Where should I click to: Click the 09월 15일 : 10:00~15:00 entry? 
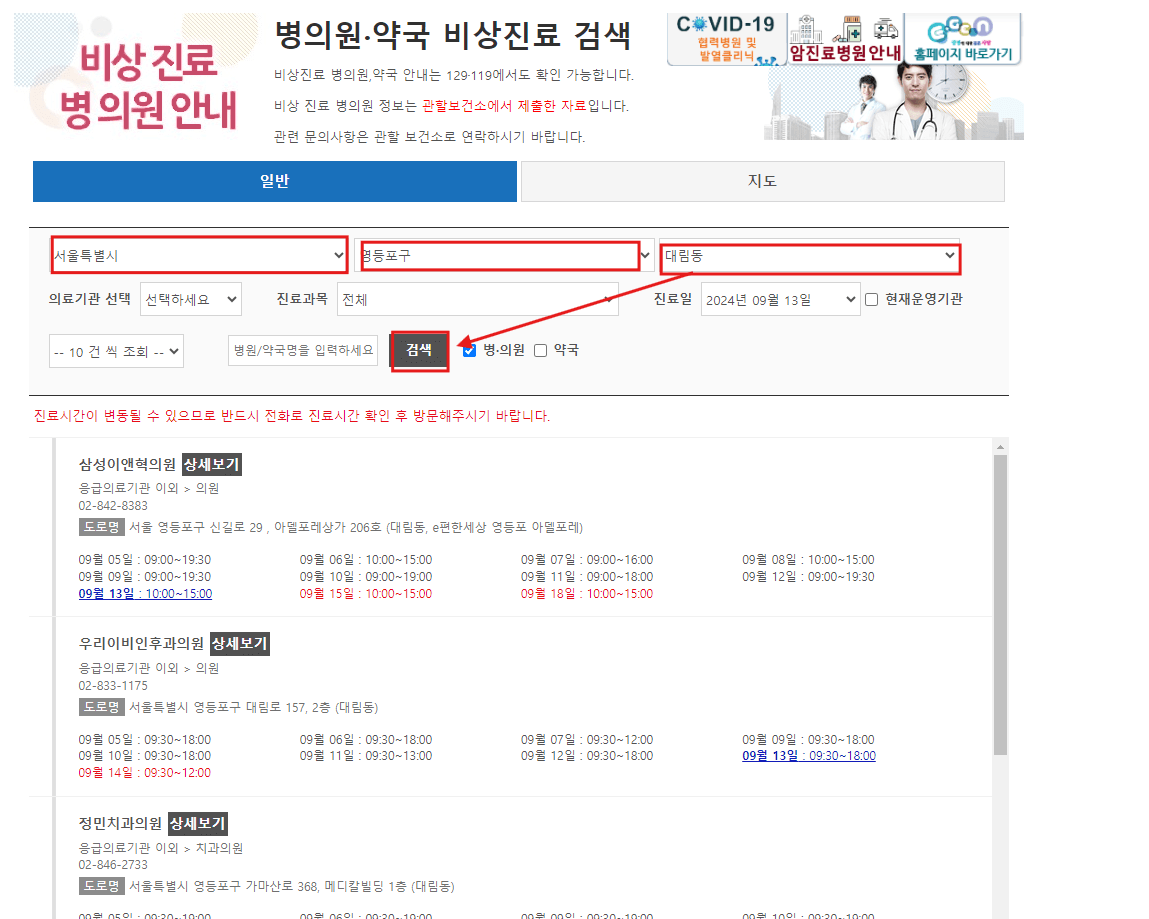pos(366,594)
